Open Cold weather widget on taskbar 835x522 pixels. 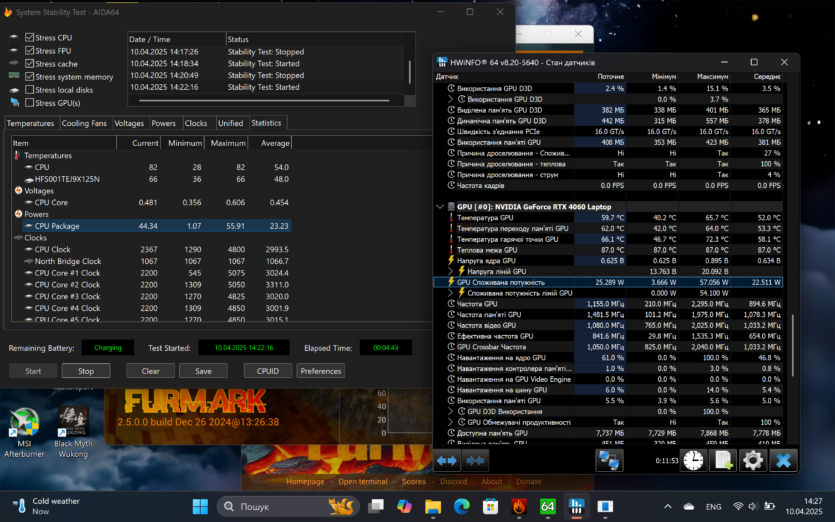pyautogui.click(x=46, y=506)
